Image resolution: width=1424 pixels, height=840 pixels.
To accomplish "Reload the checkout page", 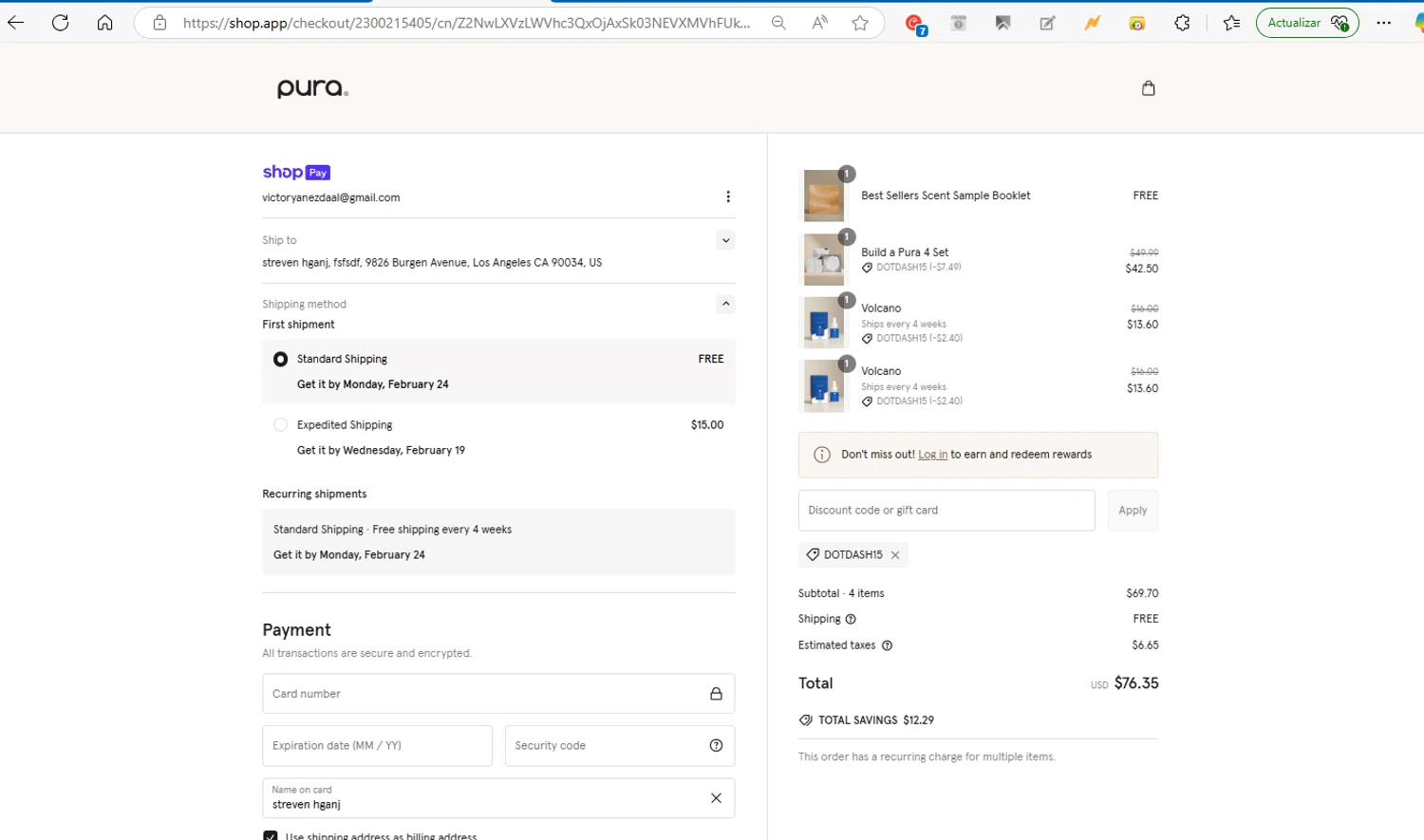I will [60, 23].
